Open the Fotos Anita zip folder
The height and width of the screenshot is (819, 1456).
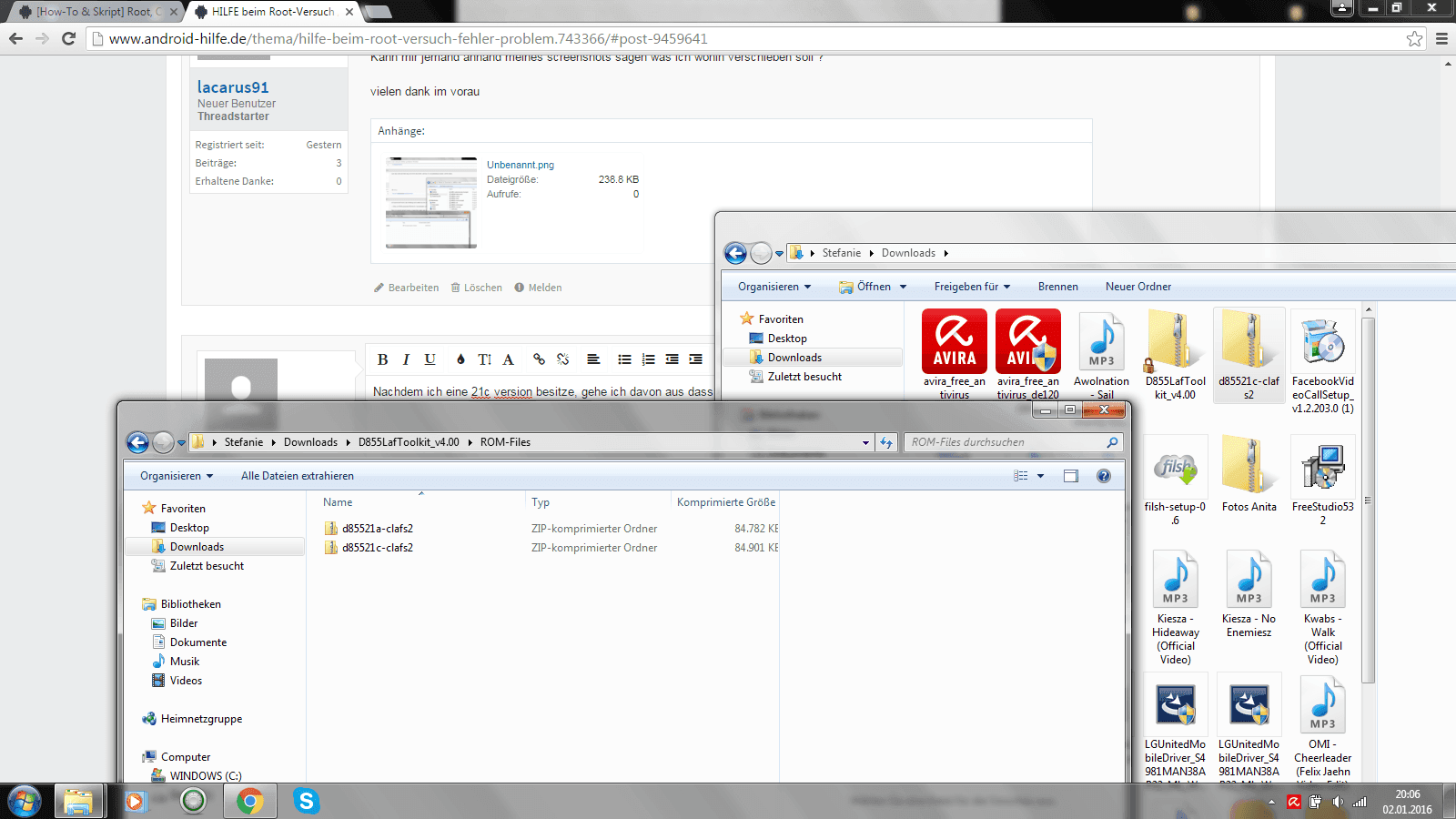[1249, 474]
